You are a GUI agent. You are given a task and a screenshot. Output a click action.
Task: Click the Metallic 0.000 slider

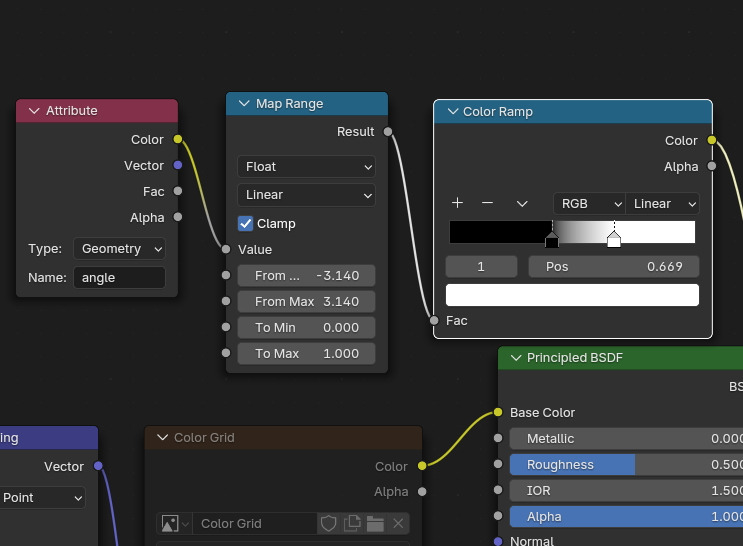[626, 439]
